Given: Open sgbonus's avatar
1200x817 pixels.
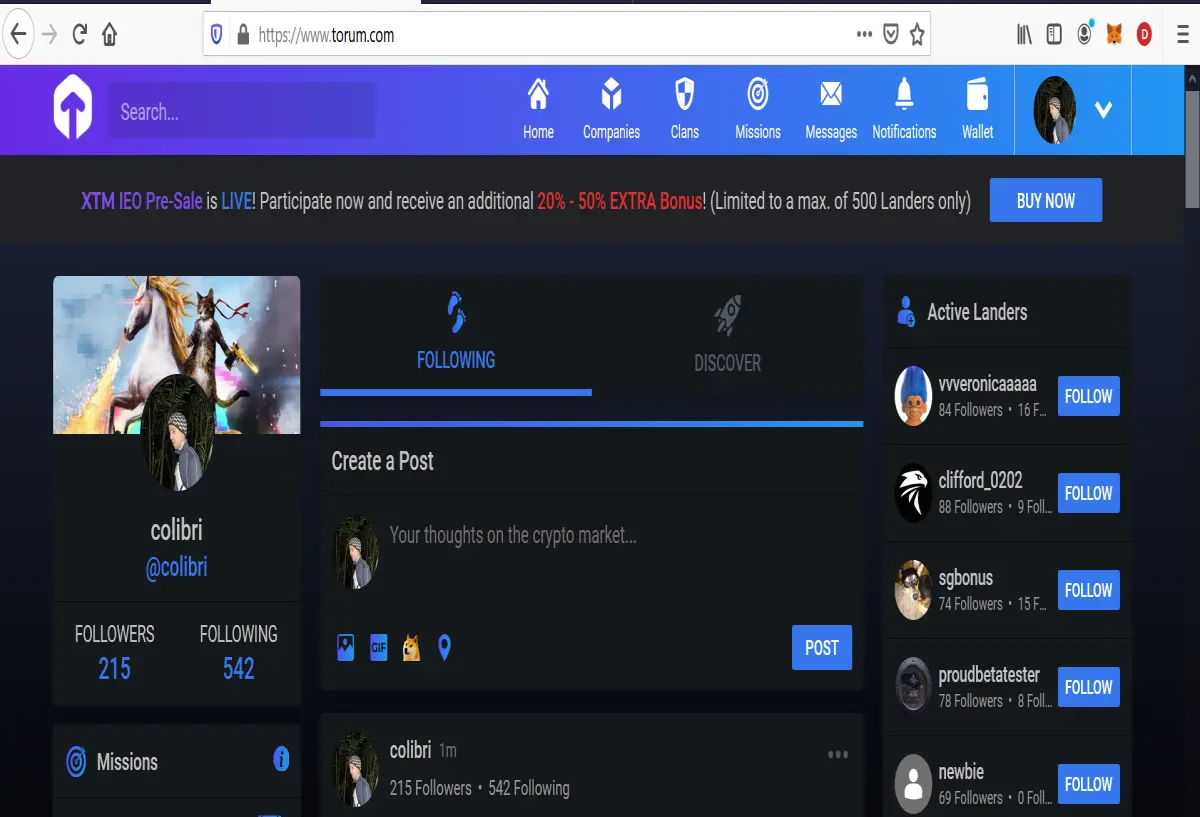Looking at the screenshot, I should (913, 590).
